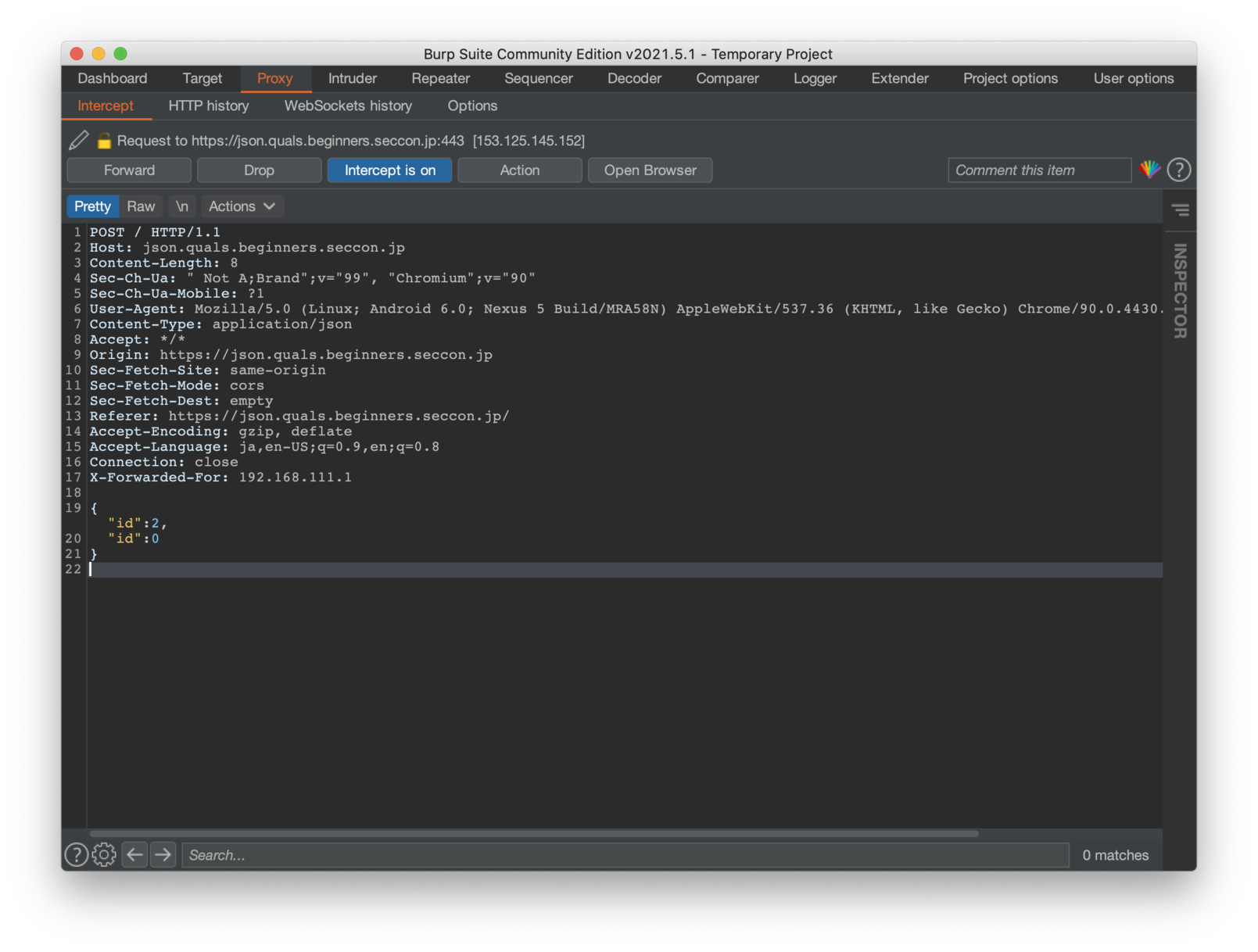The image size is (1258, 952).
Task: Open the Sequencer tab
Action: [539, 78]
